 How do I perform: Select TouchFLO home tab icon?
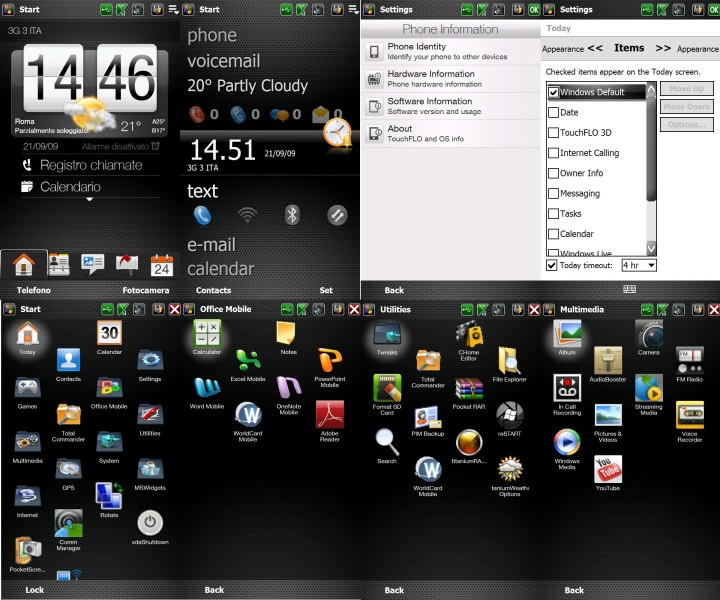click(x=24, y=265)
